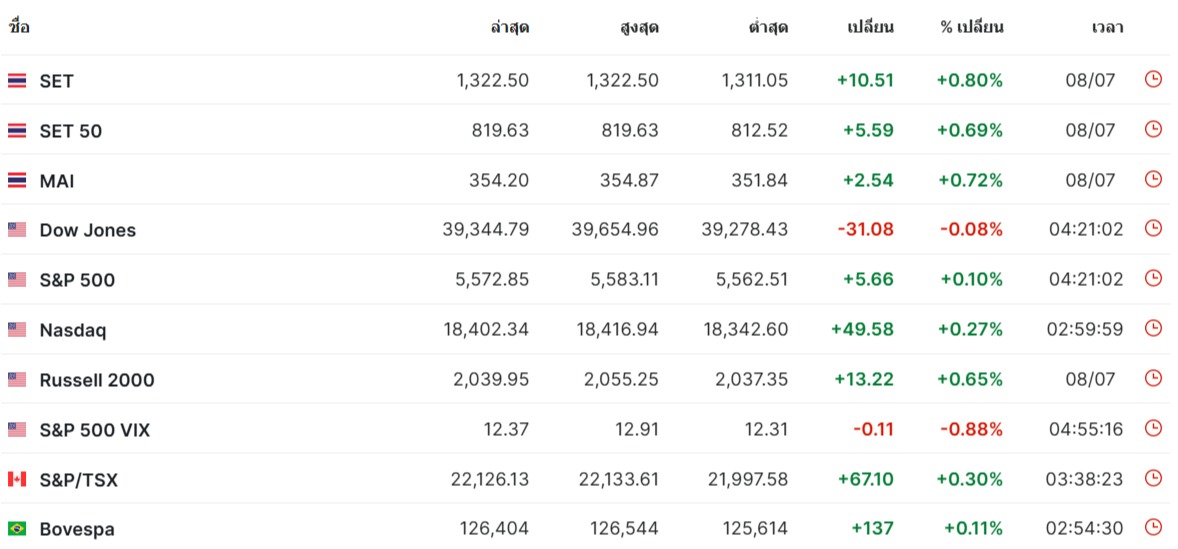The height and width of the screenshot is (549, 1178).
Task: Click the US flag beside Russell 2000
Action: pos(17,380)
